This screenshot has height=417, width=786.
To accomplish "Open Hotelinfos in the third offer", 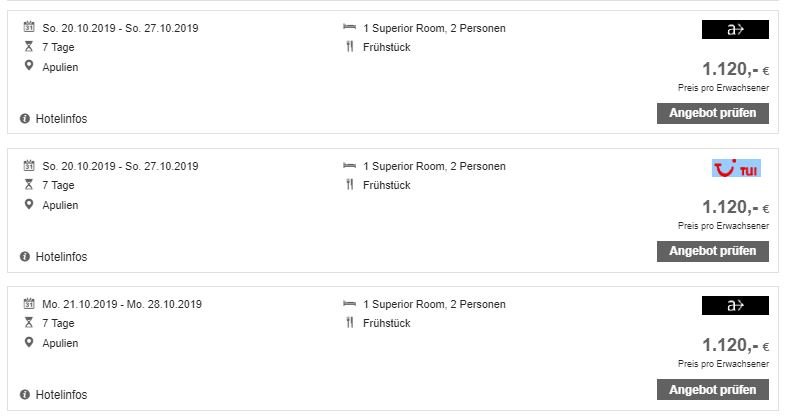I will (x=61, y=395).
